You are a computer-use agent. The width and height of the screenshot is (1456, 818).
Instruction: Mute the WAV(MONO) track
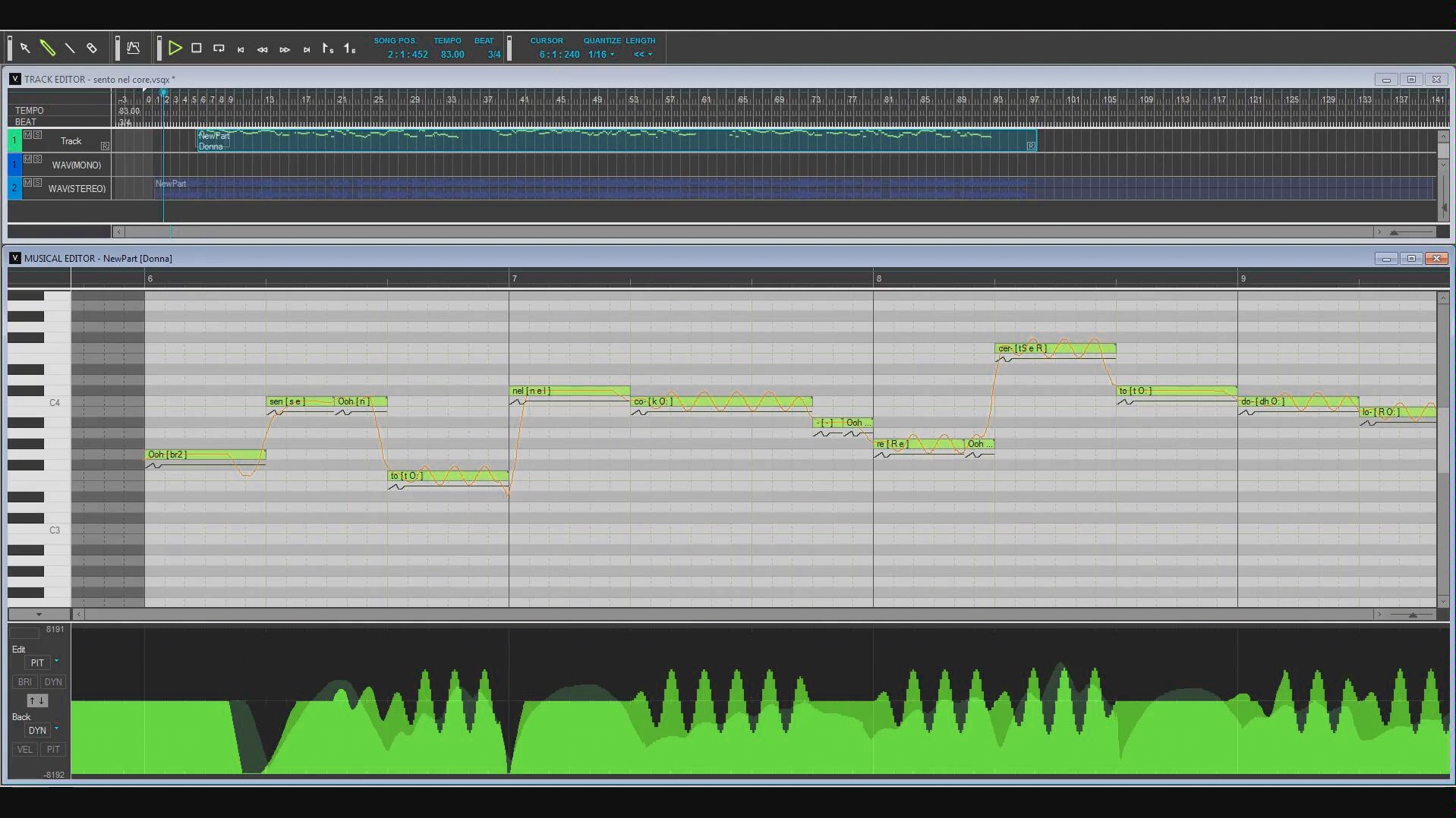click(28, 159)
